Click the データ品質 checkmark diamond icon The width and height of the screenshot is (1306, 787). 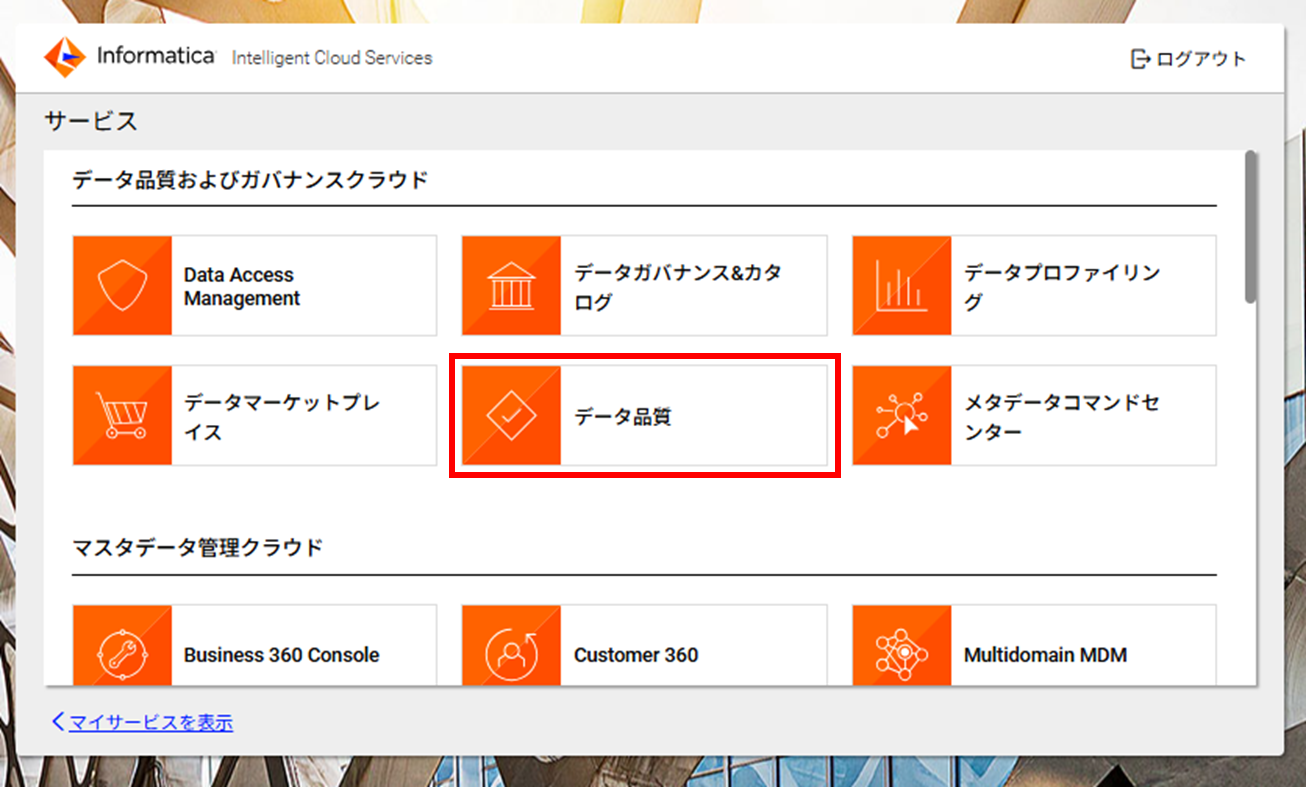pos(511,415)
